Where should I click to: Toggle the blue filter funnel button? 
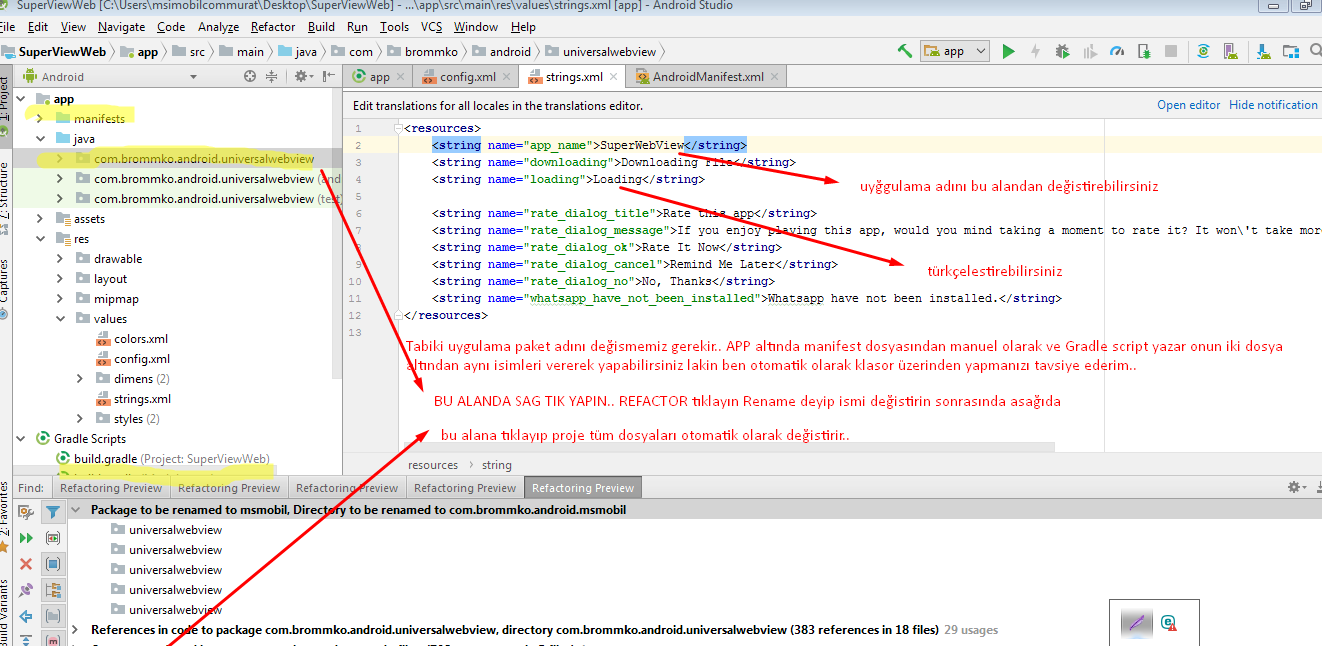(53, 511)
